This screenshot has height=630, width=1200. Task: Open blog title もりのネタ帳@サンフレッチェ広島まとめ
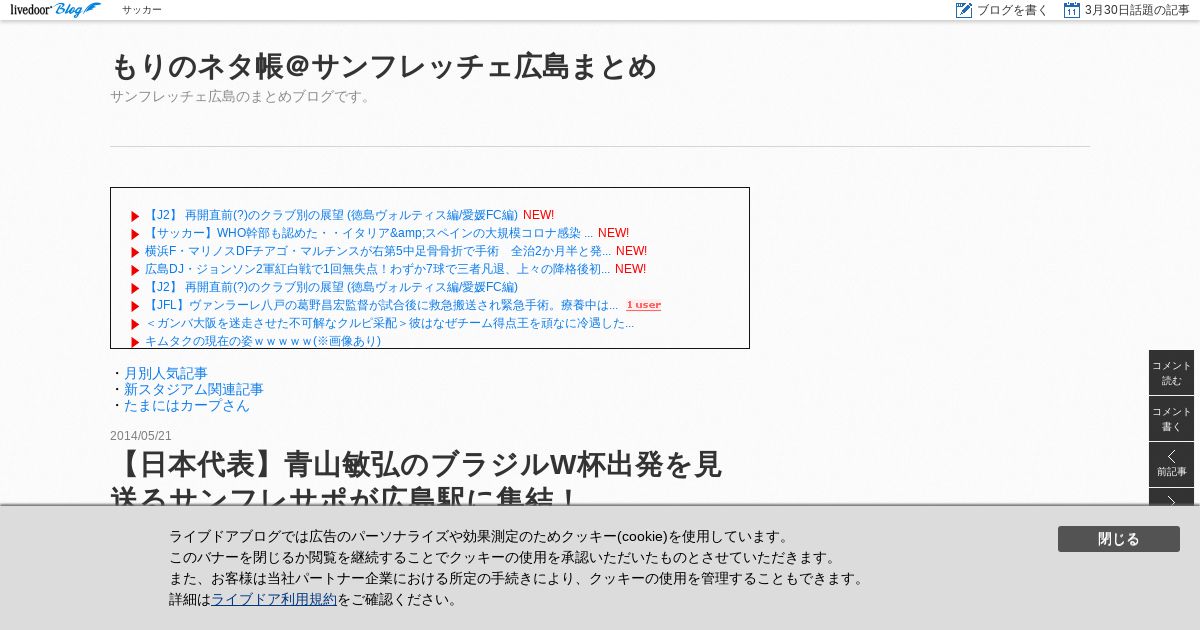coord(383,66)
